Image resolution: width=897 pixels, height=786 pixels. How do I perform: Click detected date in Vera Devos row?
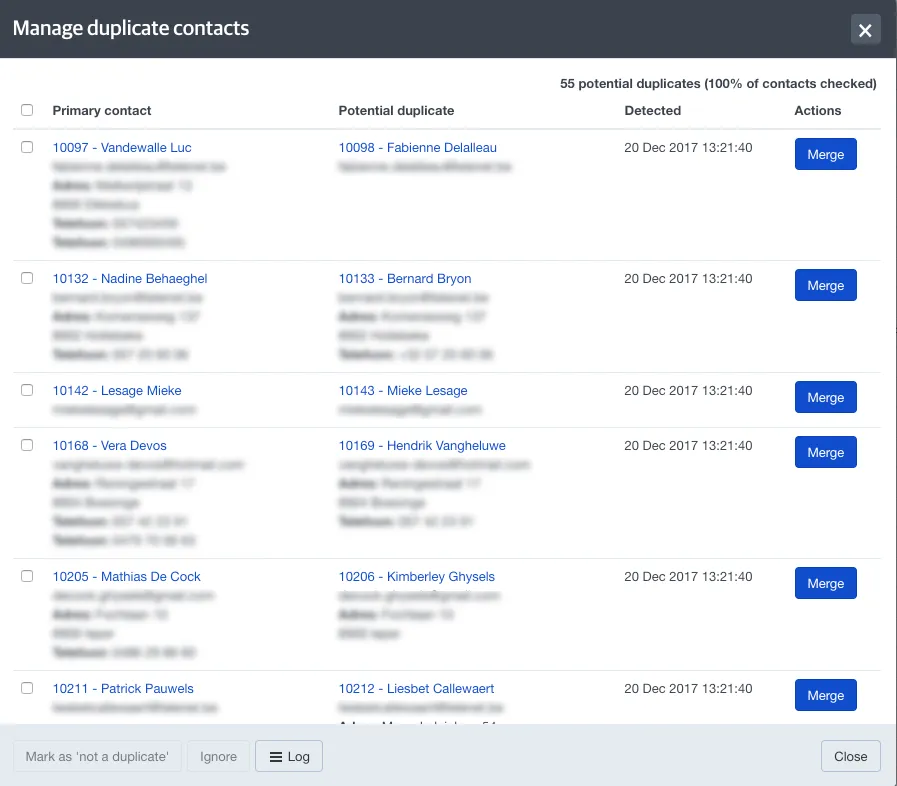pos(688,446)
